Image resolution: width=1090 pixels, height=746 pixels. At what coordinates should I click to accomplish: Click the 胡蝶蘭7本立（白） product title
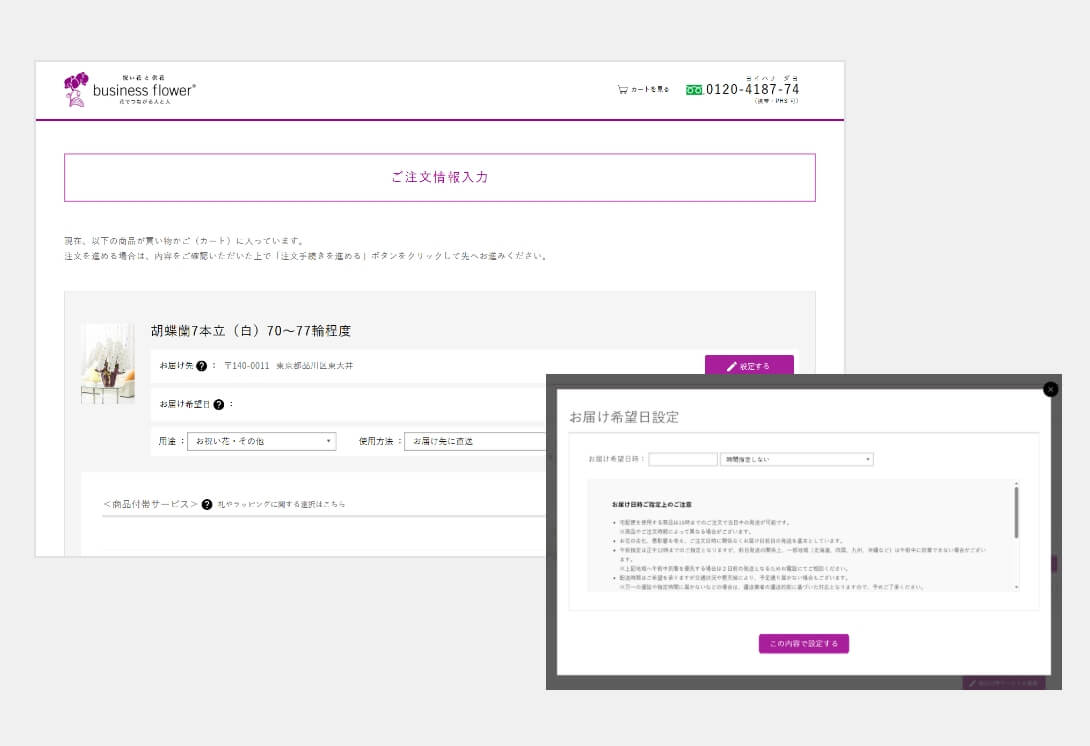pos(250,331)
